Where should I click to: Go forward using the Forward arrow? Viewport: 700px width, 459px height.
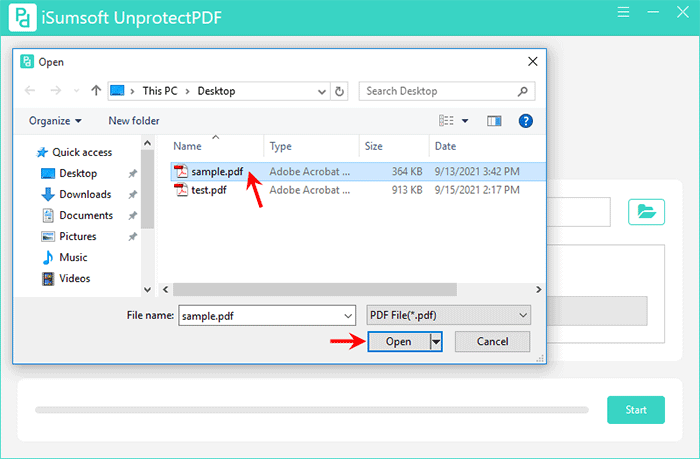point(56,91)
